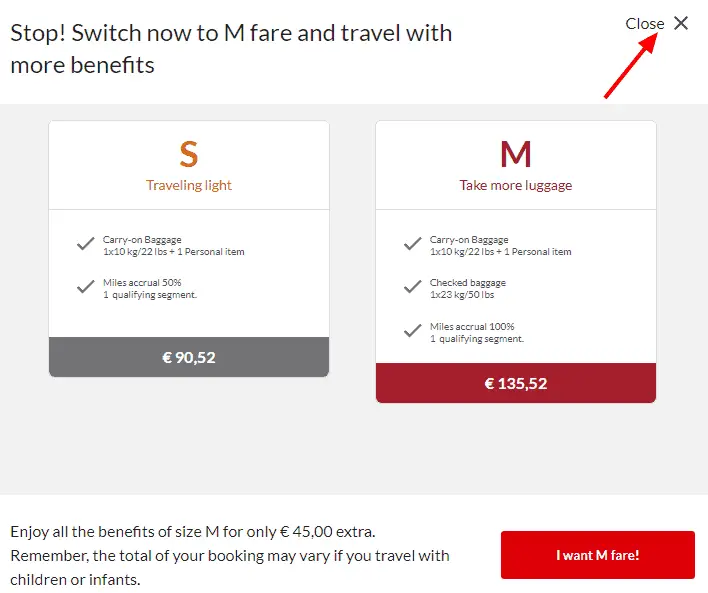Click checkmark beside Miles accrual 100%
This screenshot has width=708, height=593.
coord(413,331)
